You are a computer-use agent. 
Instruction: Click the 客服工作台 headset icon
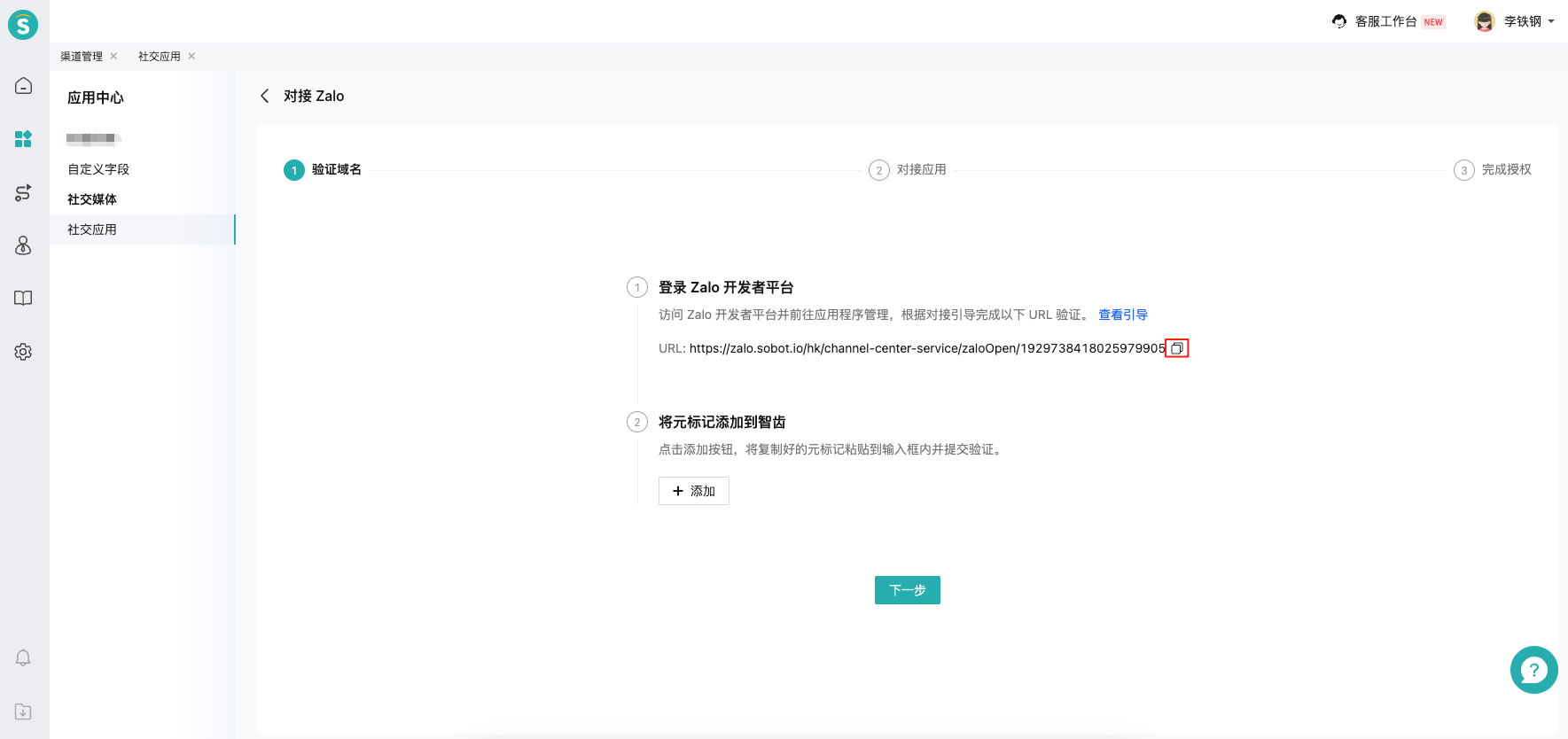(x=1339, y=21)
